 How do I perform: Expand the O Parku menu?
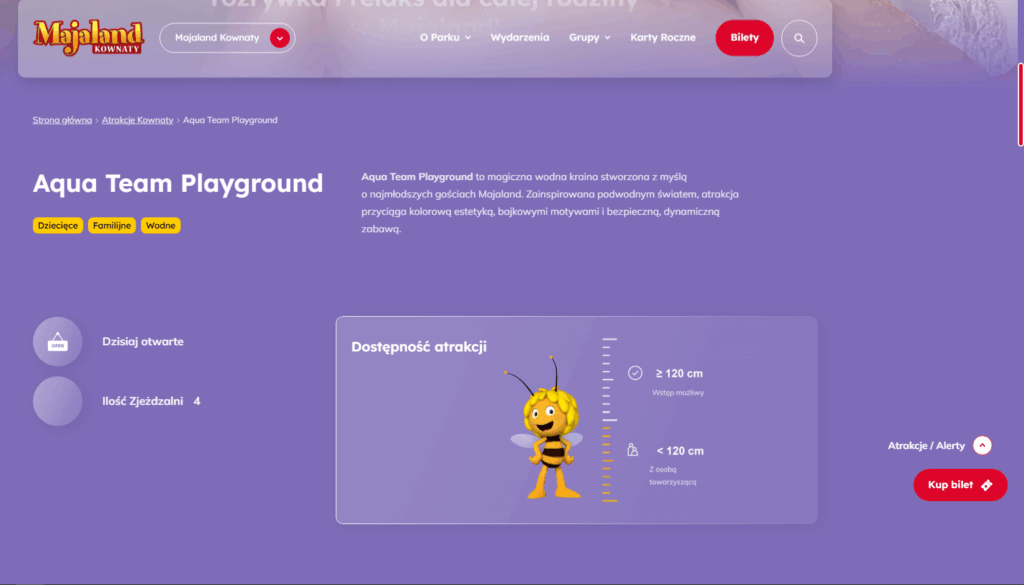pyautogui.click(x=445, y=38)
